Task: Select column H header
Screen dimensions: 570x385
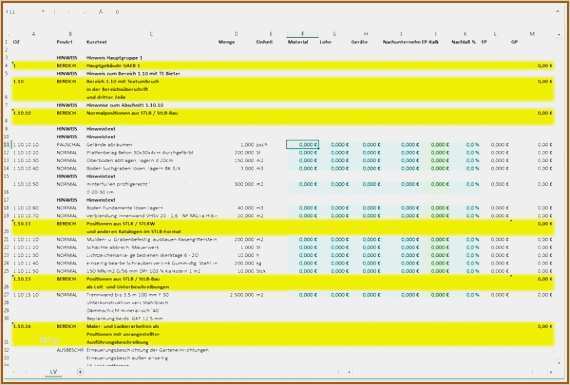Action: pos(366,34)
